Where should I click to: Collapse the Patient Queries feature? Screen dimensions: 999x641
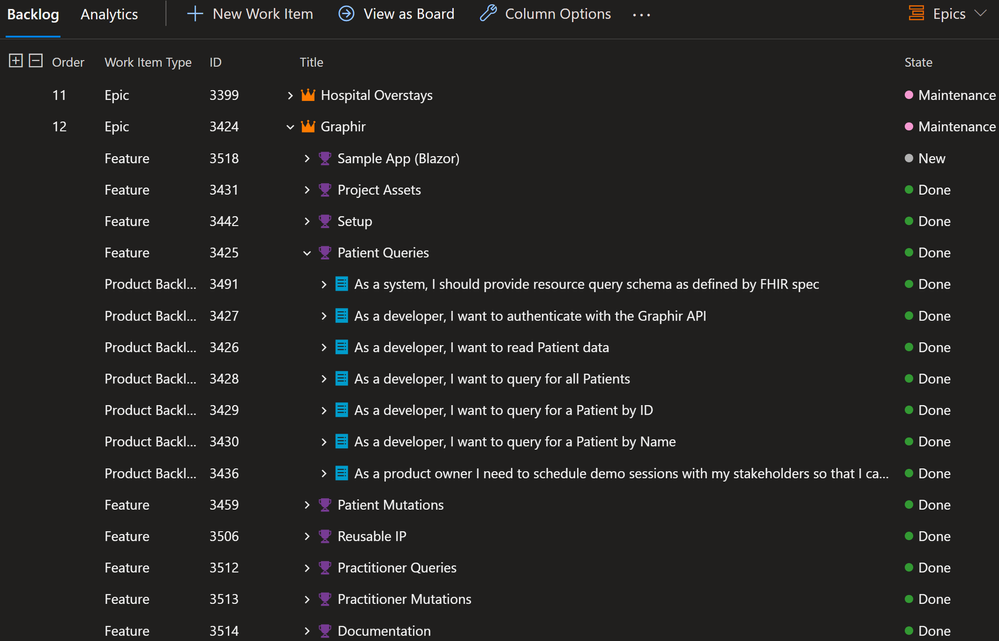306,253
